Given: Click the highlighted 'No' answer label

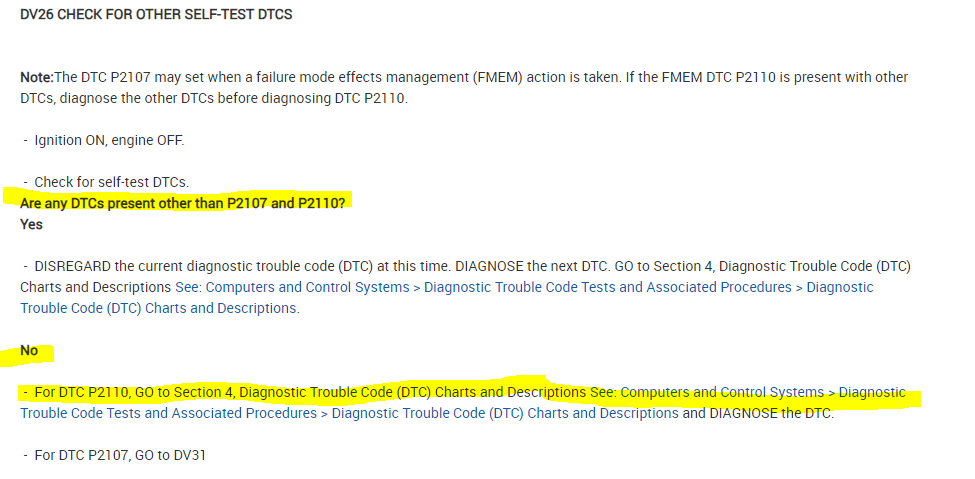Looking at the screenshot, I should click(x=29, y=350).
